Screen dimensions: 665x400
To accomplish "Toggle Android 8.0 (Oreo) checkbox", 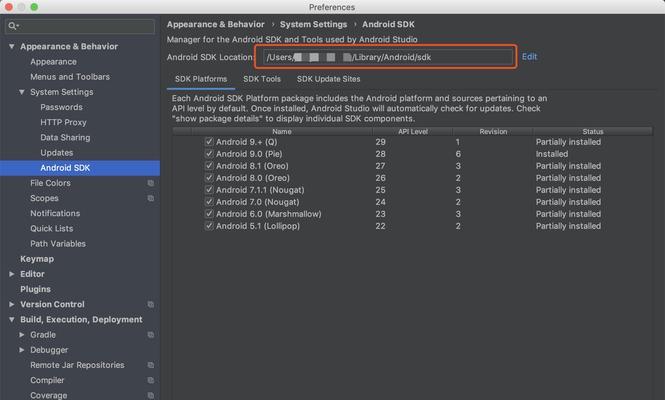I will pyautogui.click(x=209, y=178).
